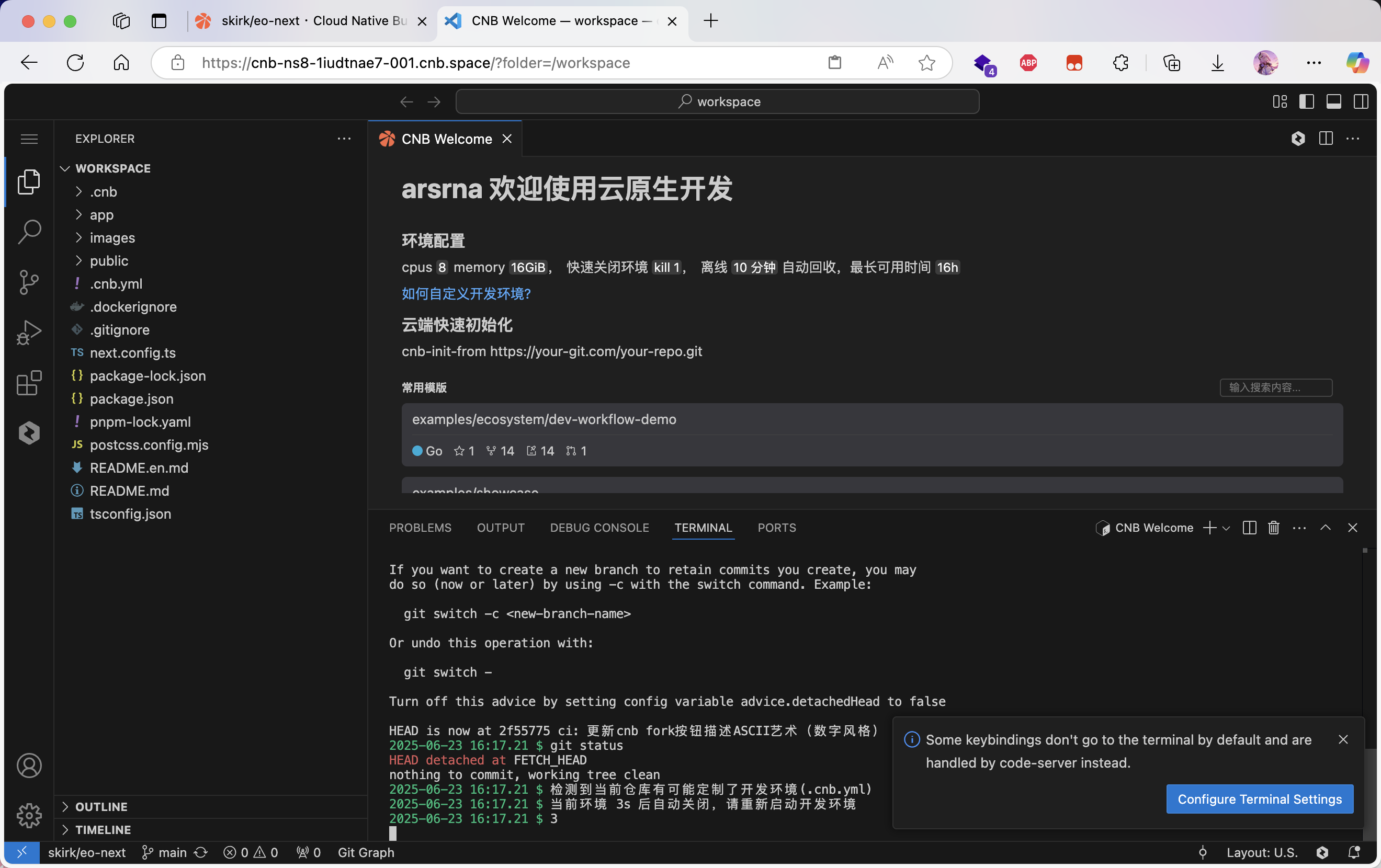The width and height of the screenshot is (1381, 868).
Task: Click the 输入搜索内容 search field
Action: tap(1275, 387)
